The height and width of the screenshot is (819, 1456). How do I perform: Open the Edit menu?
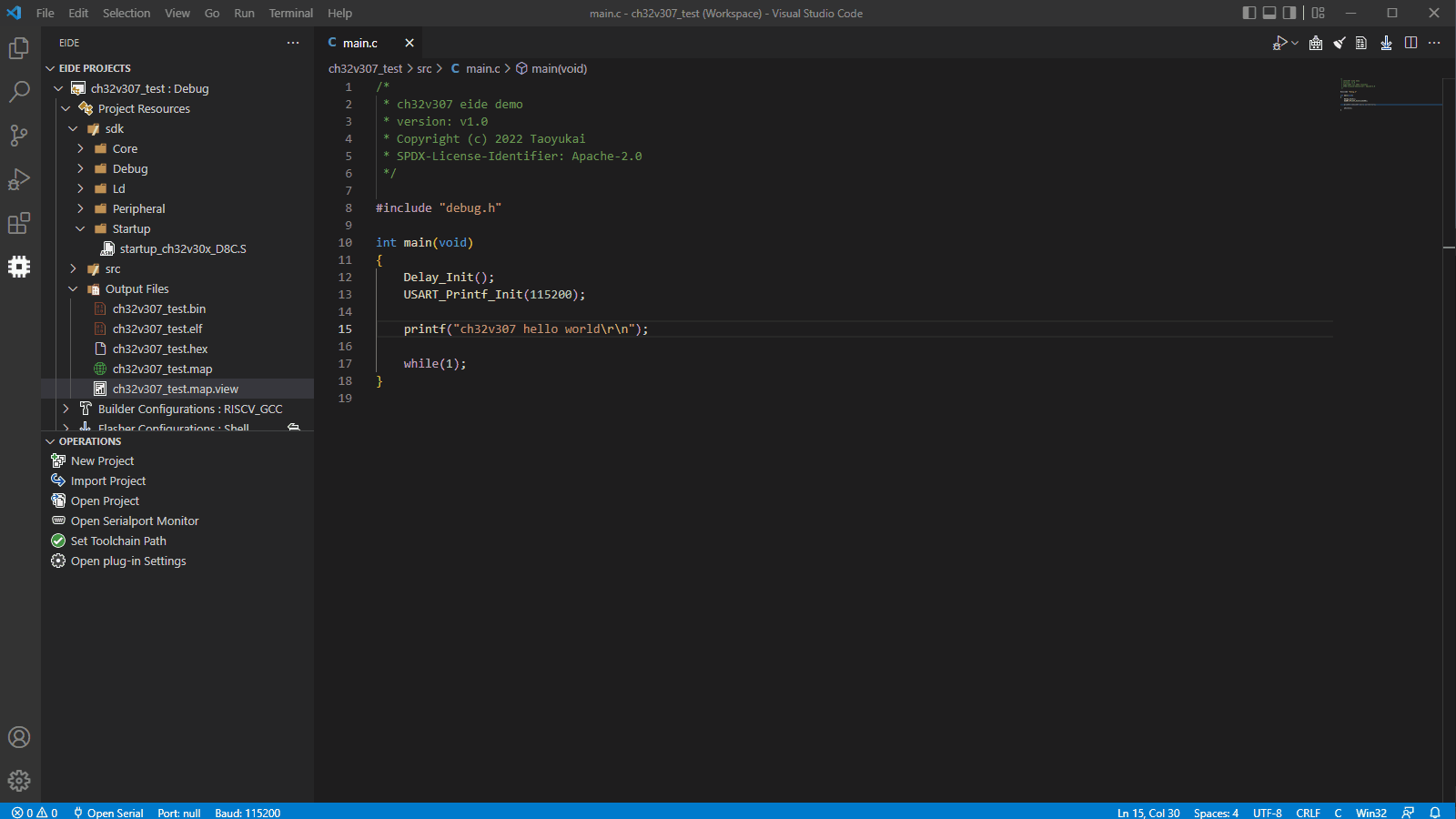coord(79,13)
